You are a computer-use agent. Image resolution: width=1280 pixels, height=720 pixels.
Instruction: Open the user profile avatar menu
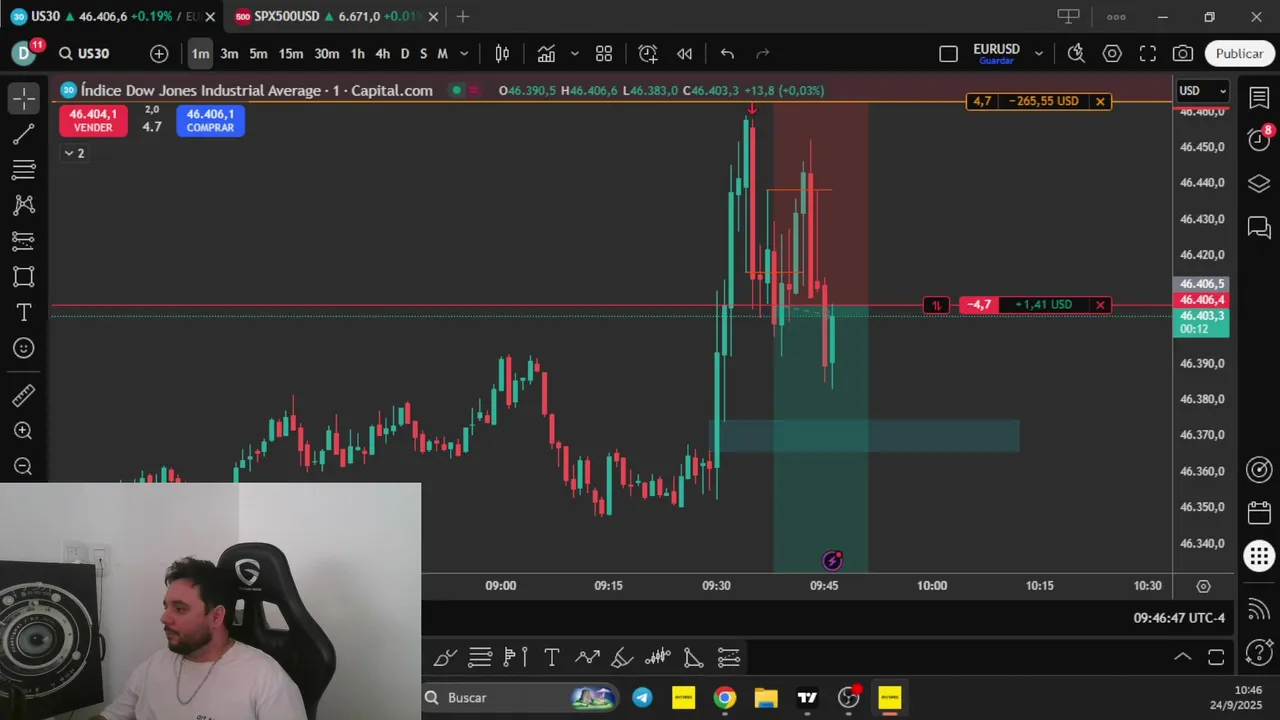tap(24, 54)
